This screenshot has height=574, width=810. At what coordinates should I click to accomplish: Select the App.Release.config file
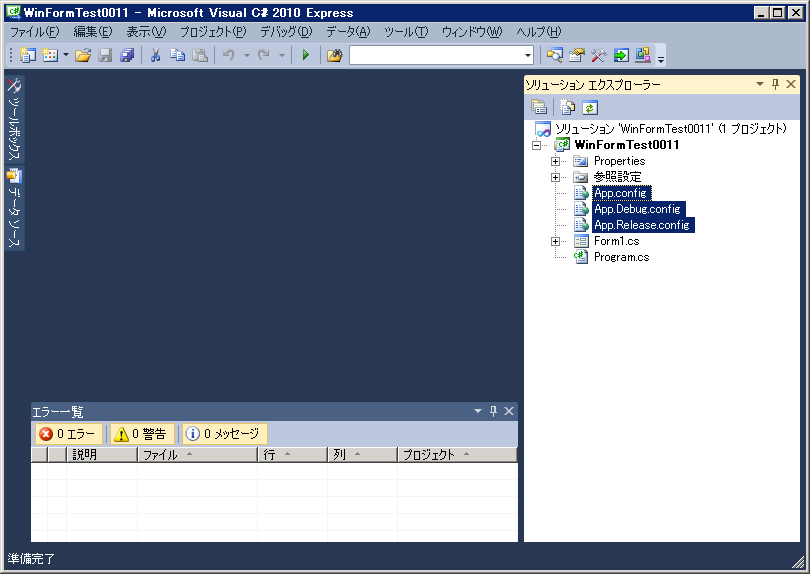click(x=643, y=225)
